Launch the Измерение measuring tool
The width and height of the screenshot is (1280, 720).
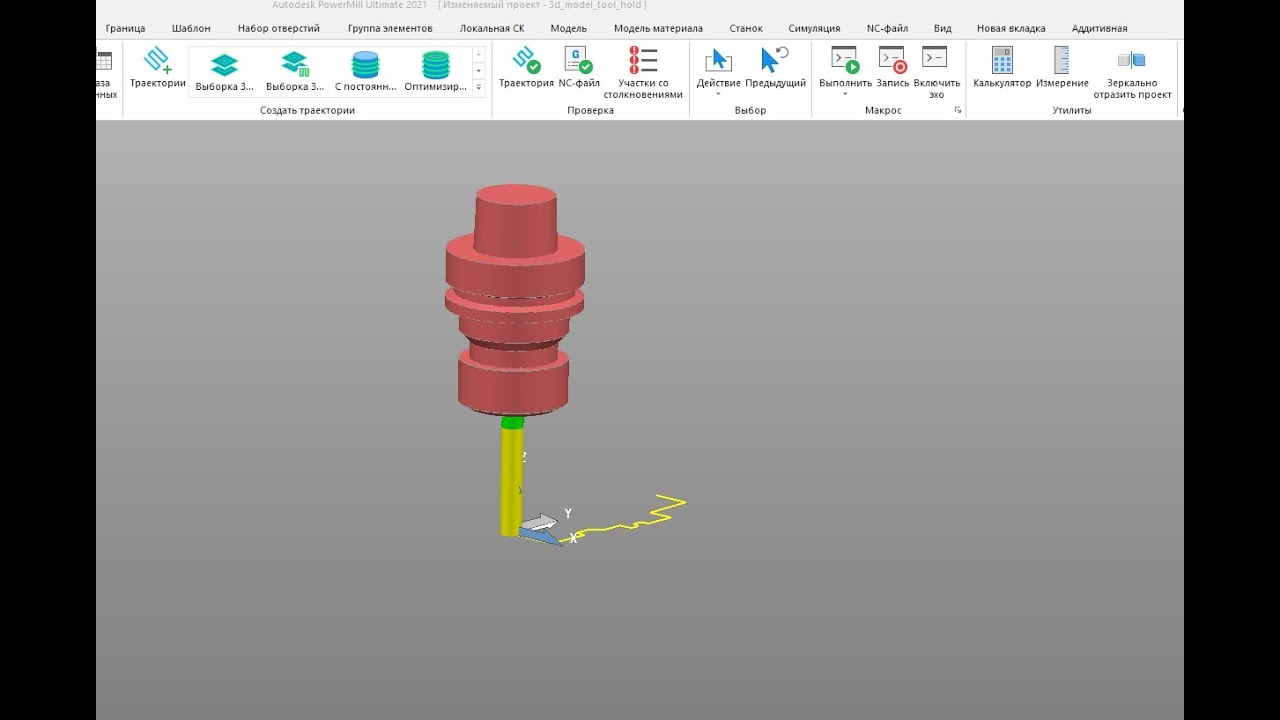coord(1062,68)
